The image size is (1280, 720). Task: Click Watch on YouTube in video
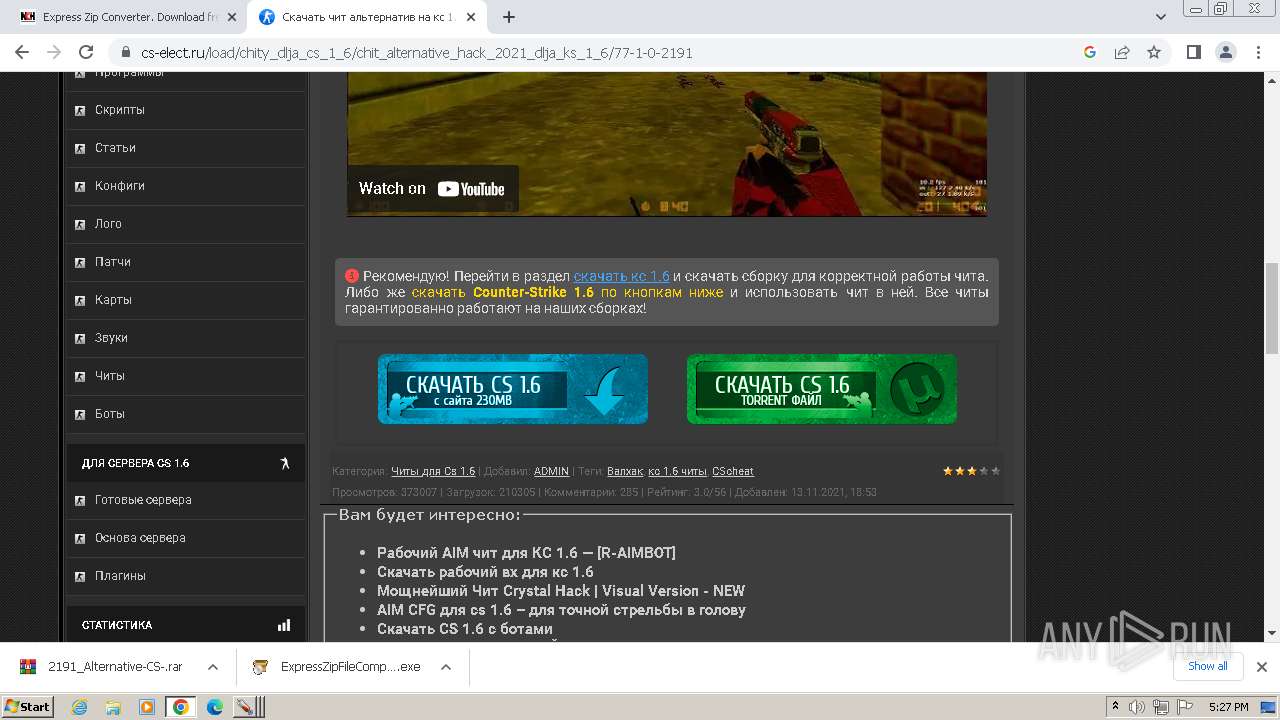point(432,188)
